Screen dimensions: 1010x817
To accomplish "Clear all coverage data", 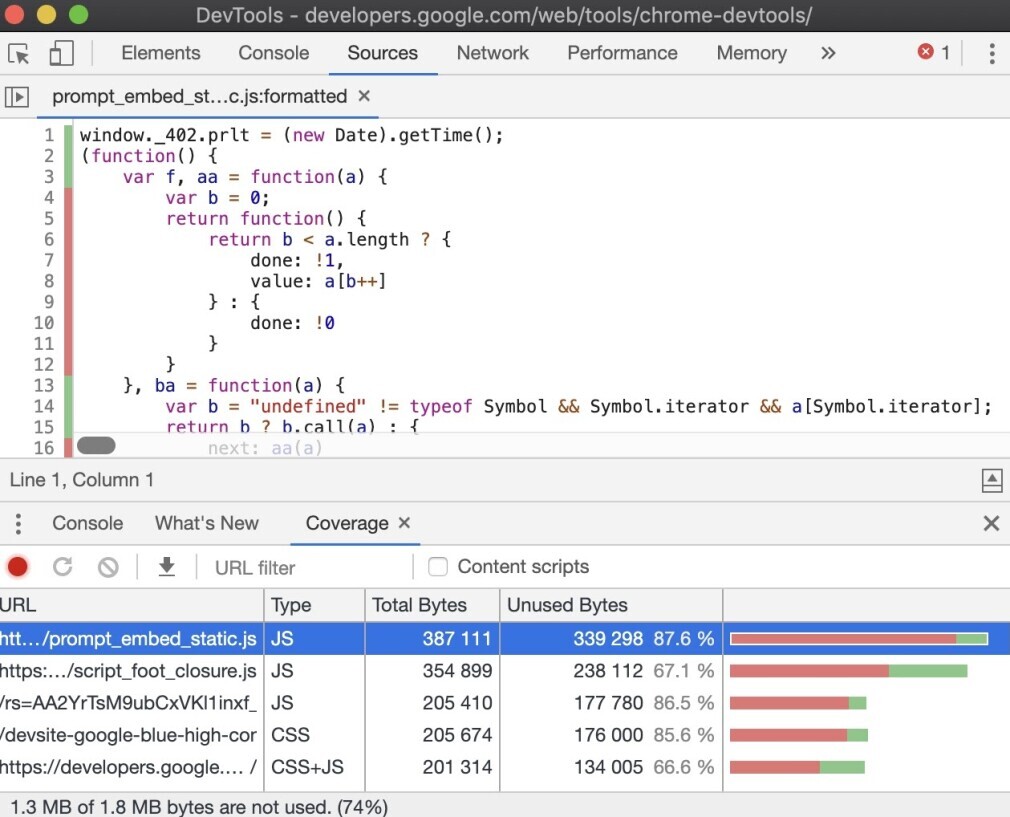I will [x=107, y=567].
